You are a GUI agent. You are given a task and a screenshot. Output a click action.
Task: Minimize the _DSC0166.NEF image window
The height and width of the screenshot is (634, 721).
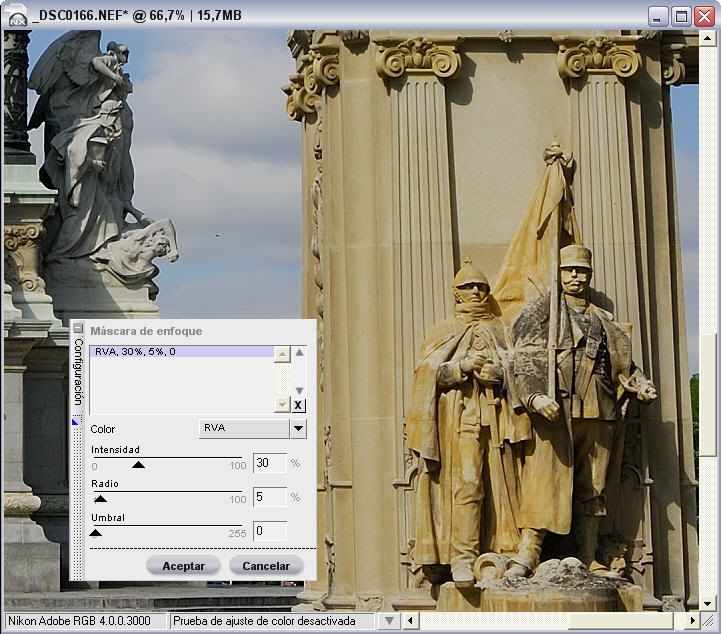coord(658,17)
